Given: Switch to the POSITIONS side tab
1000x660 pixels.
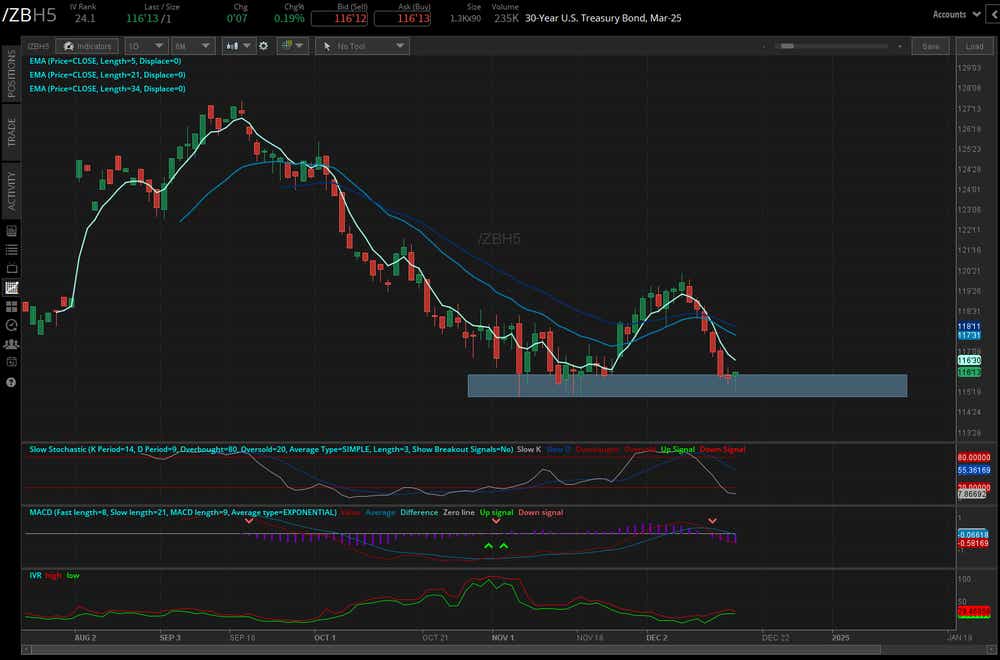Looking at the screenshot, I should coord(11,73).
